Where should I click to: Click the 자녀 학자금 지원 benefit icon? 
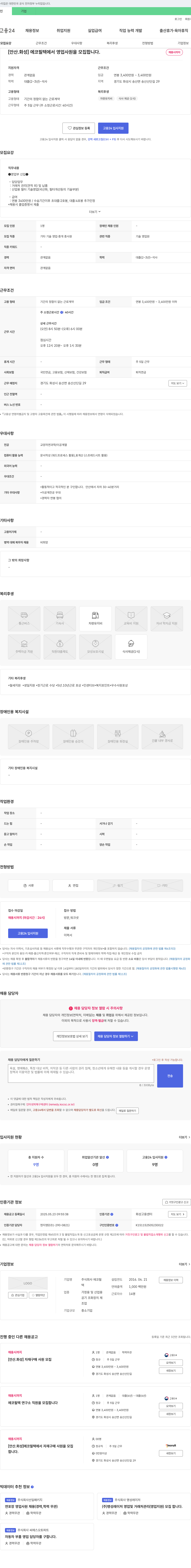coord(167,618)
